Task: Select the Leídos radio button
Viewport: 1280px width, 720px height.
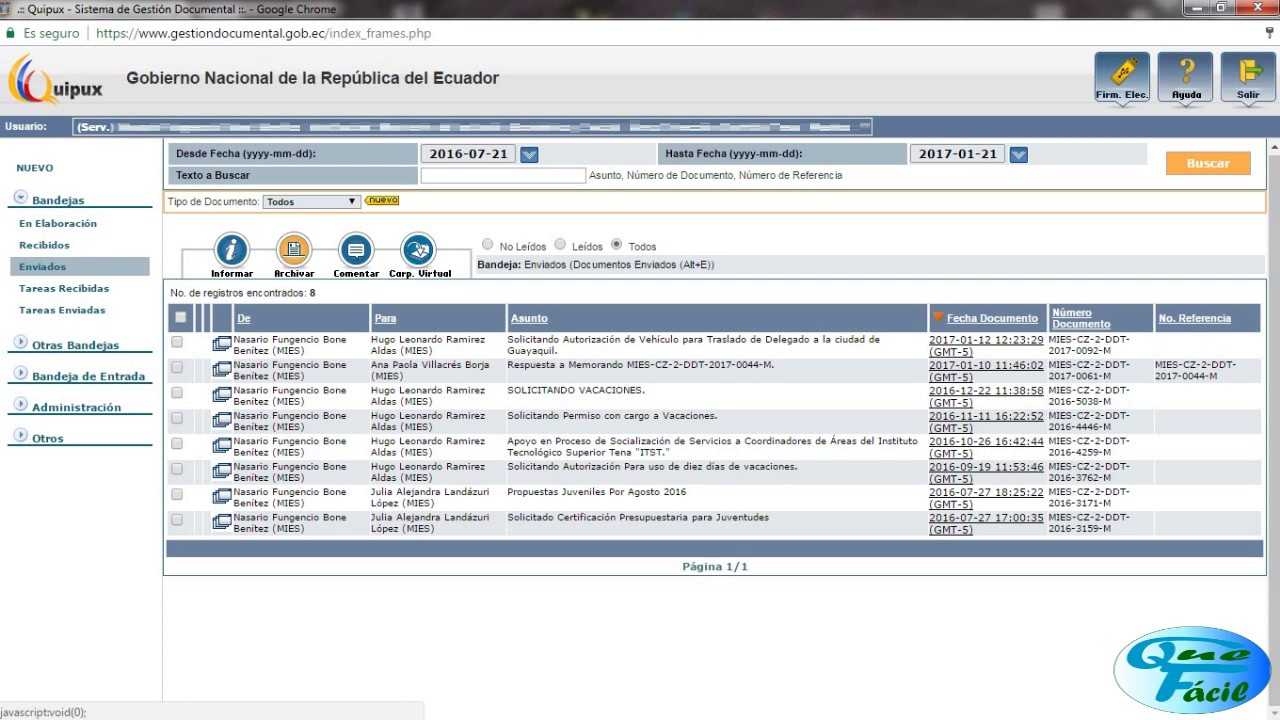Action: pyautogui.click(x=560, y=244)
